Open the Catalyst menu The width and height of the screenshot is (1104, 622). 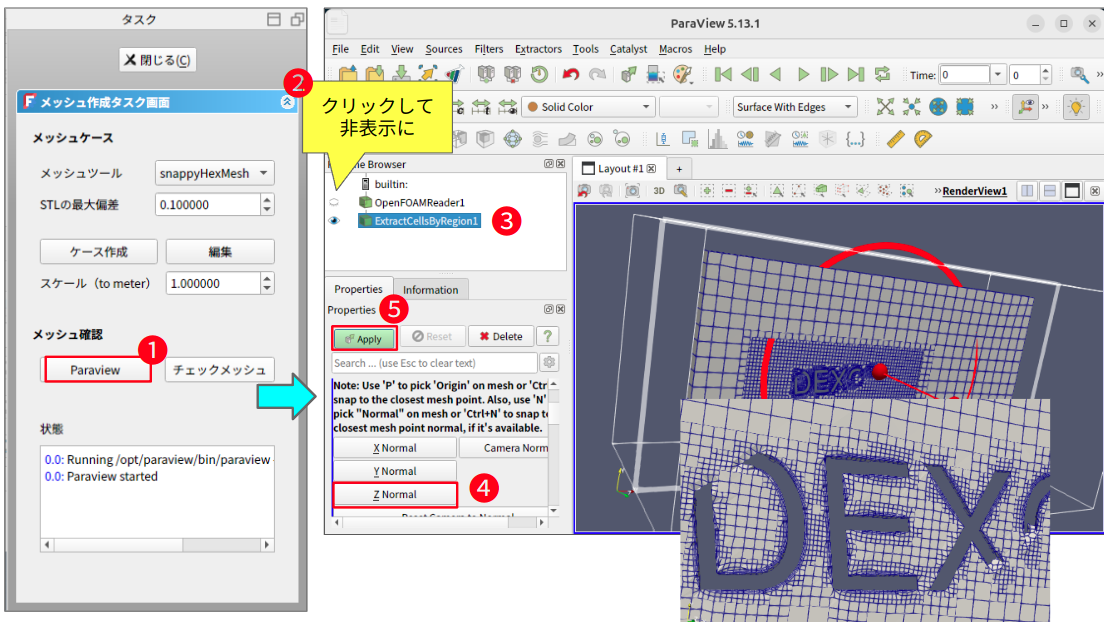click(628, 49)
